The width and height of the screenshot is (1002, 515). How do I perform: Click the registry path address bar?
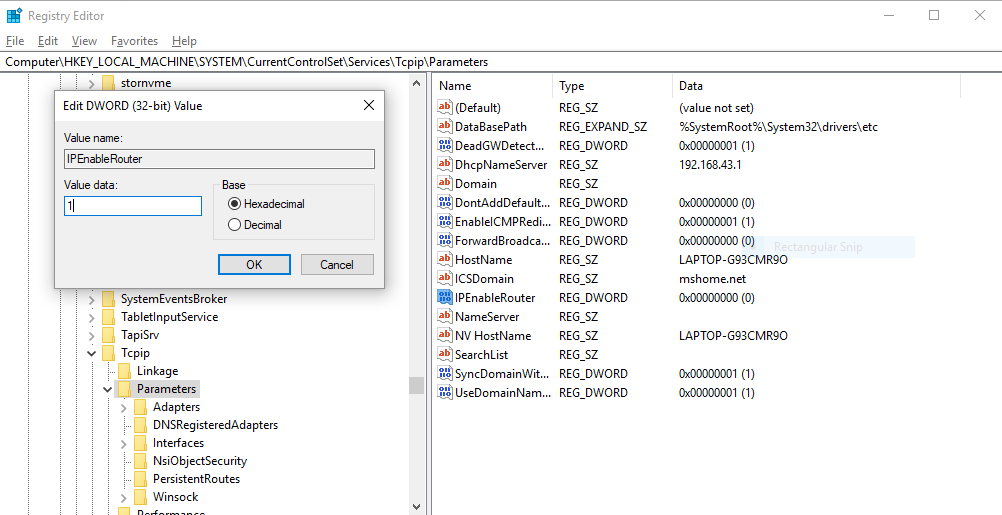point(501,62)
